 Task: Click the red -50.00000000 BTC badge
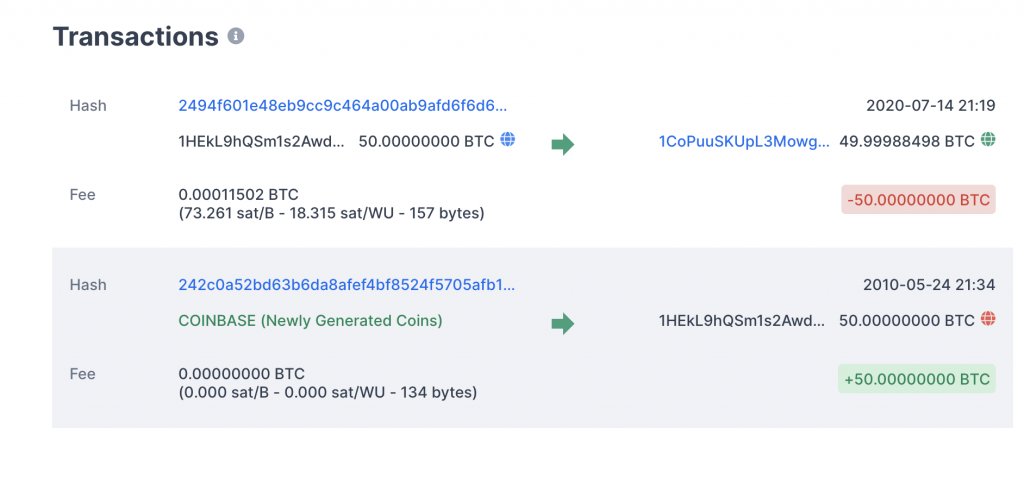click(918, 200)
